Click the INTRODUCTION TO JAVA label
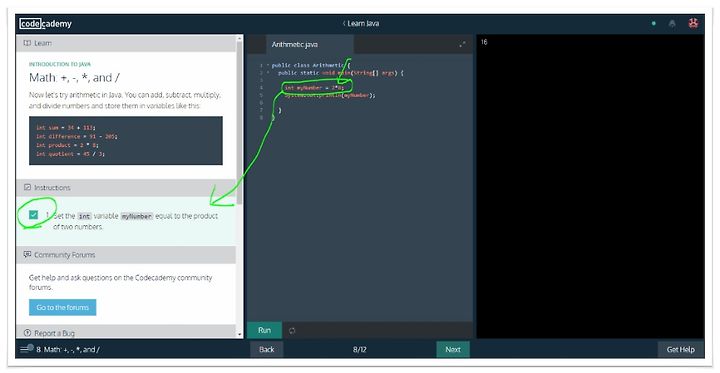Viewport: 720px width, 373px height. [x=60, y=64]
